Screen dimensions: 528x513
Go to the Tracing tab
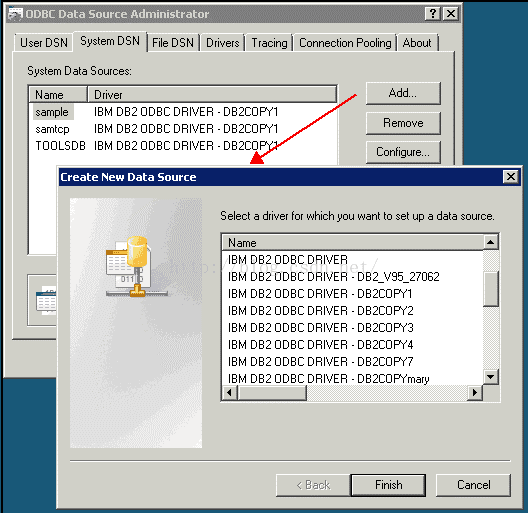click(269, 43)
